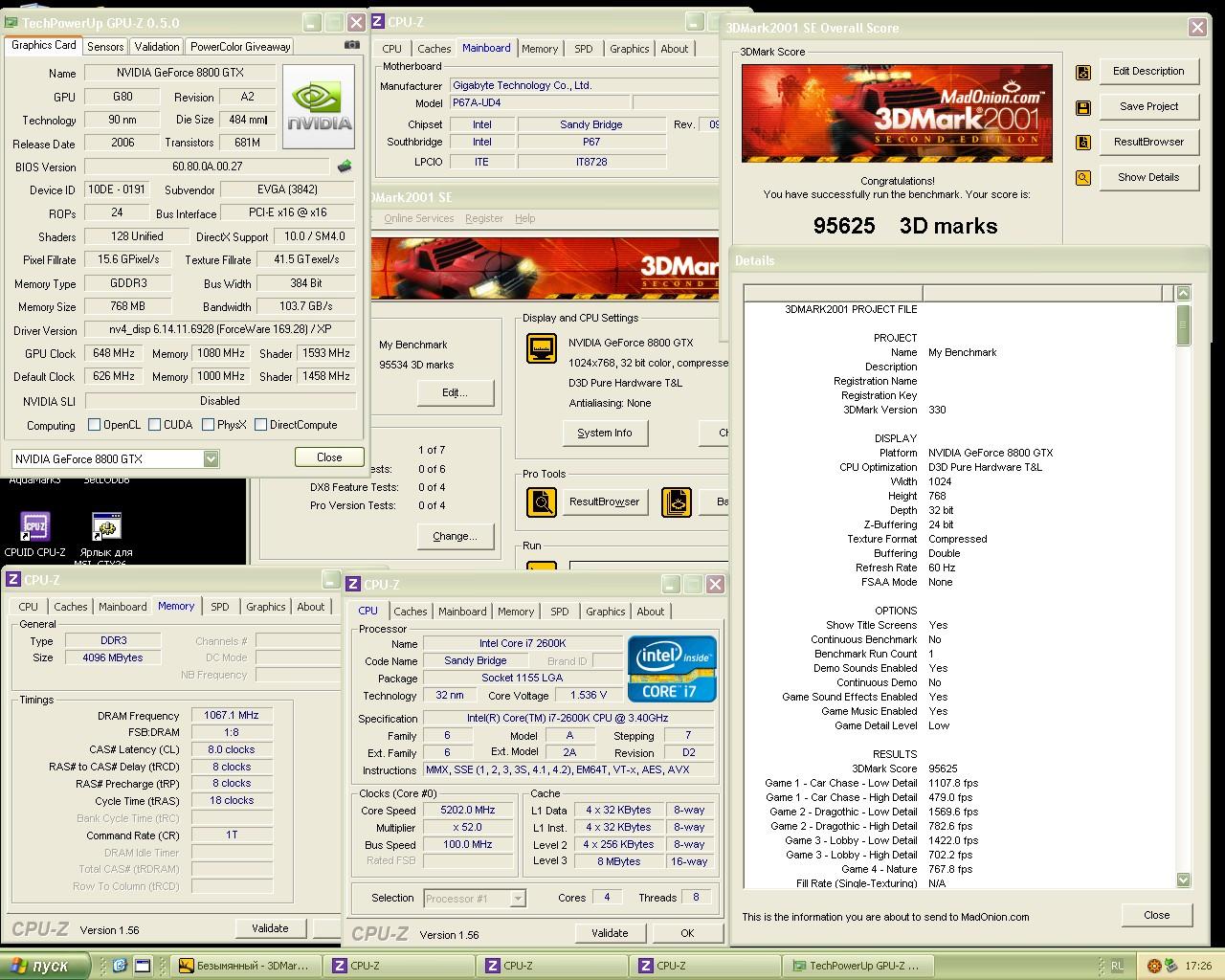Click the ResultBrowser button in Overall Score
1225x980 pixels.
(x=1148, y=142)
